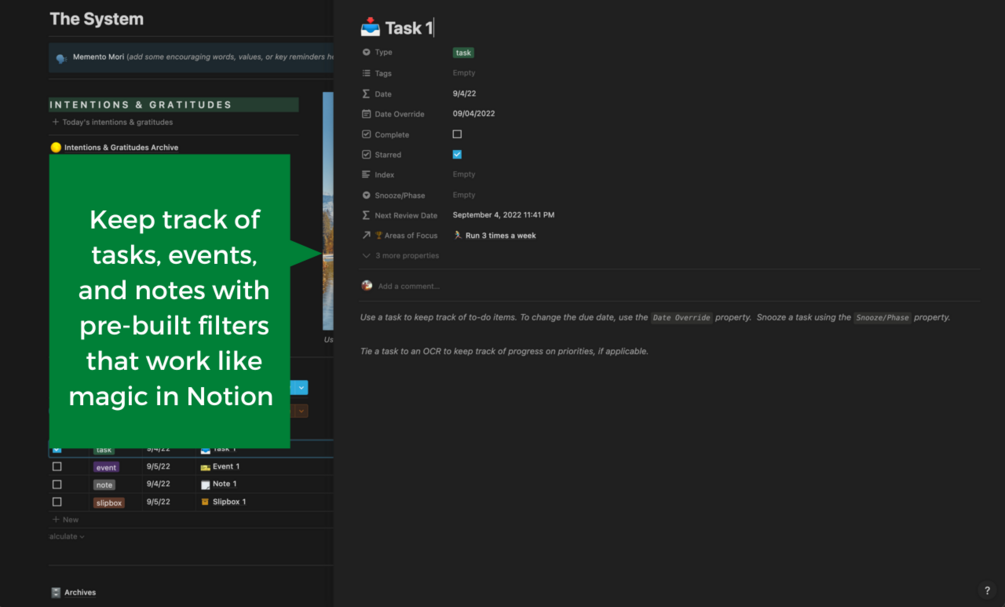This screenshot has width=1005, height=607.
Task: Click the purple event tag in table
Action: pos(106,467)
